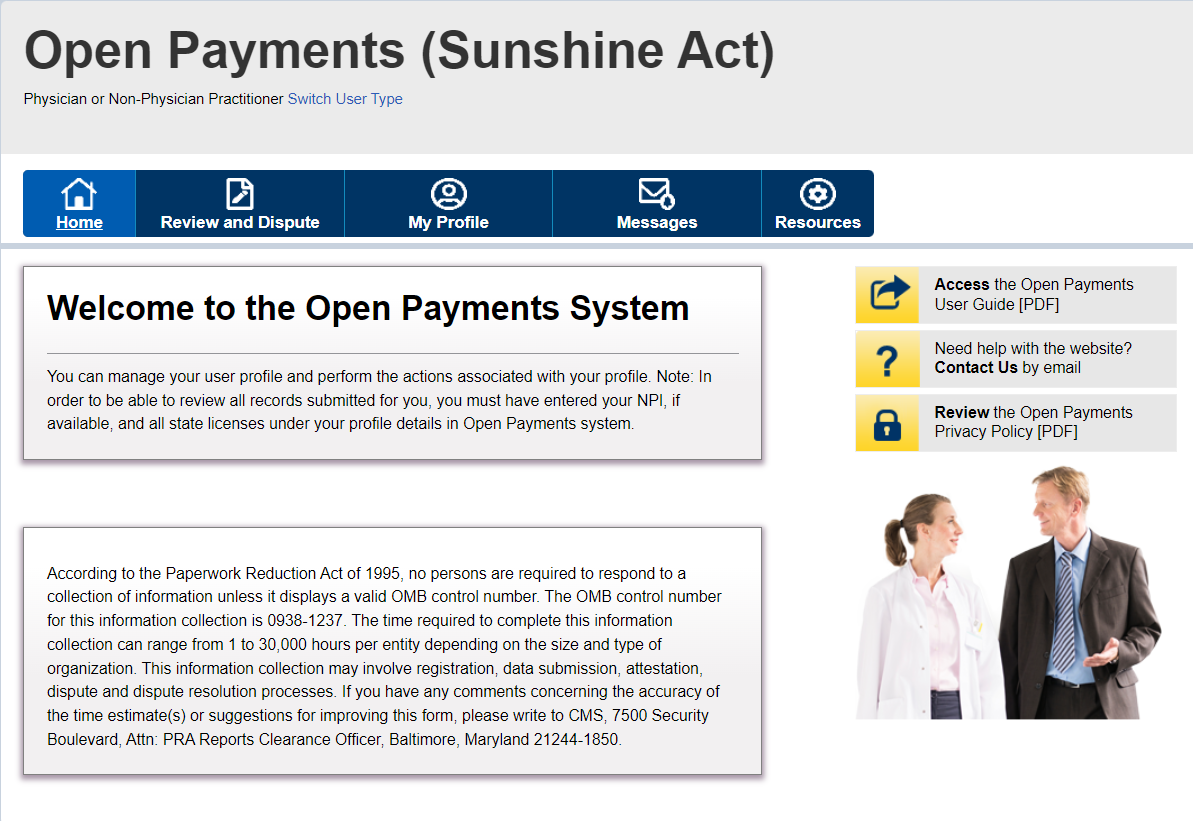This screenshot has height=821, width=1193.
Task: Click the photo of two practitioners
Action: (1008, 593)
